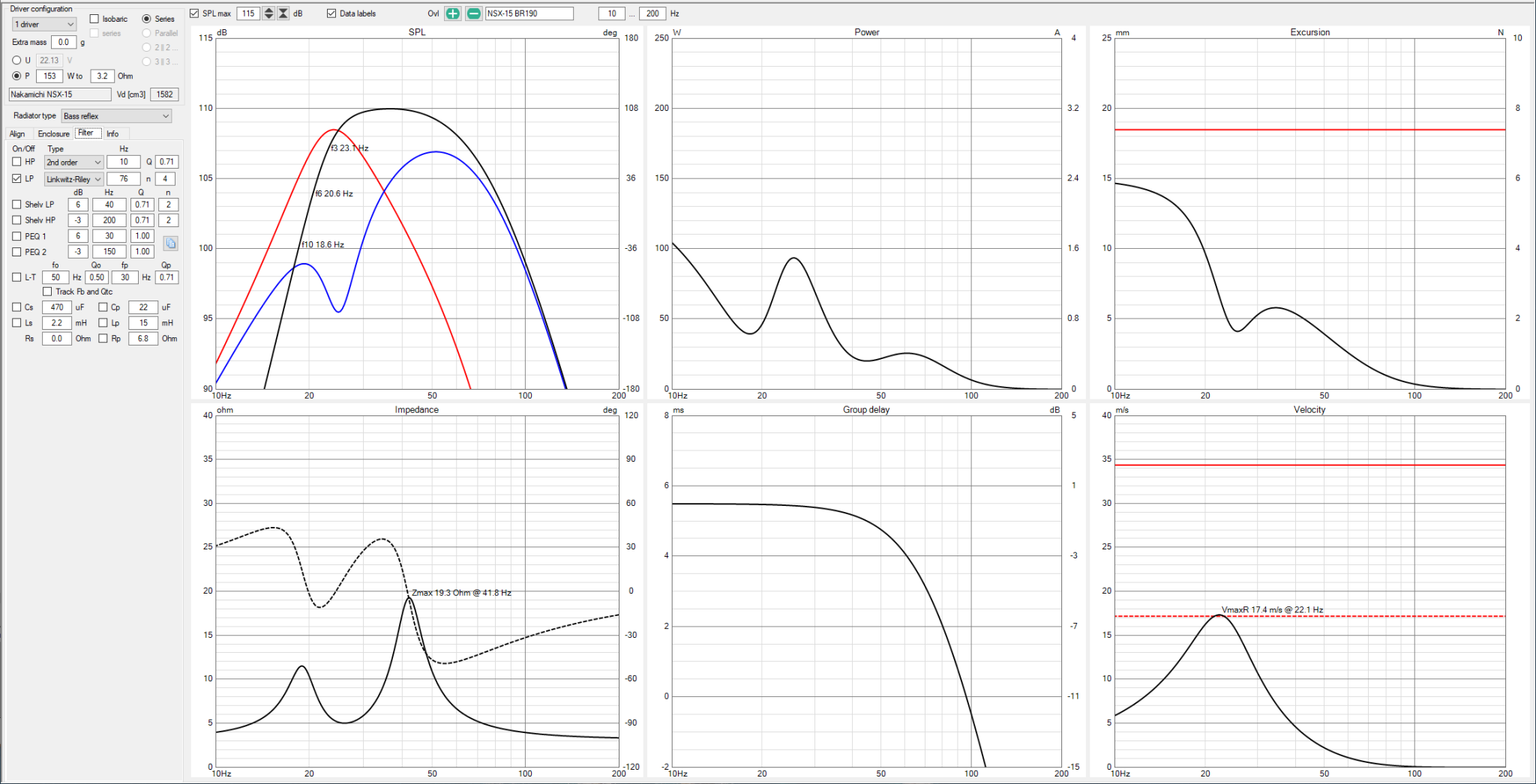1536x784 pixels.
Task: Click the Vd 1582 field
Action: (x=164, y=94)
